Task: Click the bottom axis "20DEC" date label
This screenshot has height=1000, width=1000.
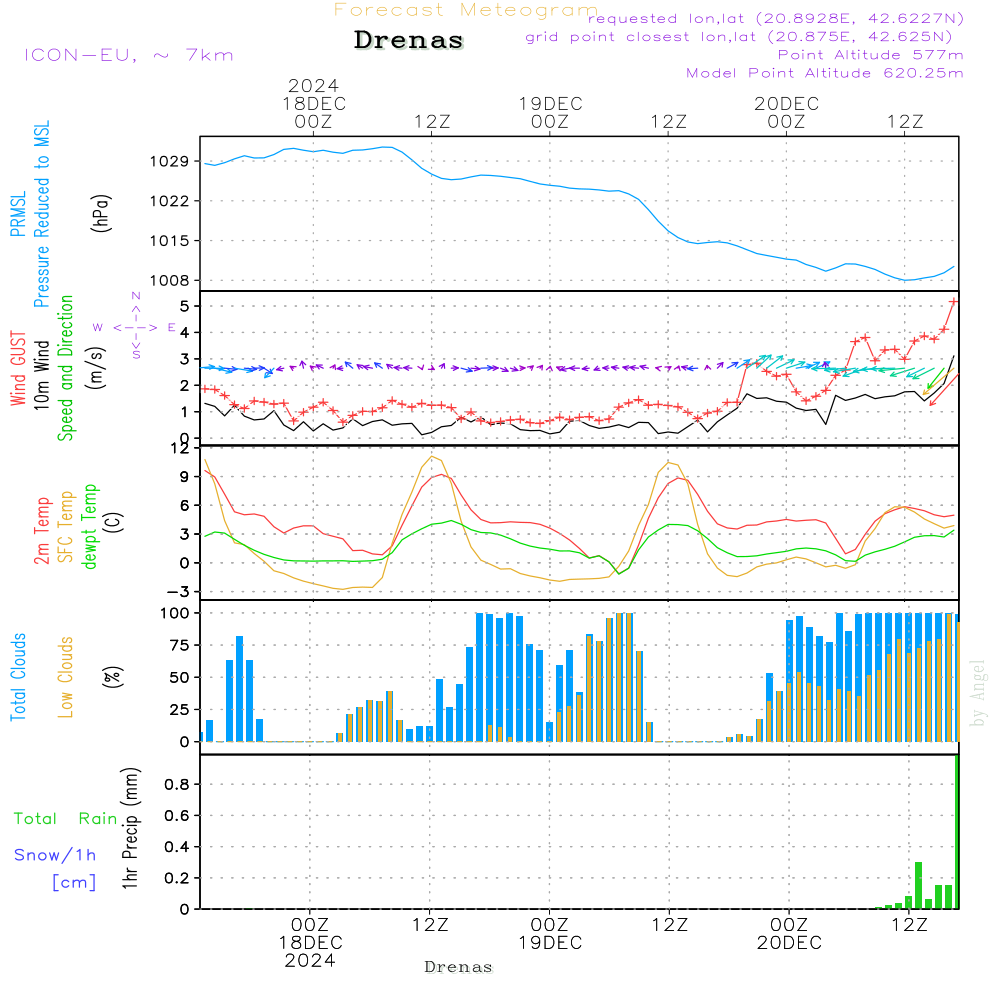Action: [x=790, y=943]
